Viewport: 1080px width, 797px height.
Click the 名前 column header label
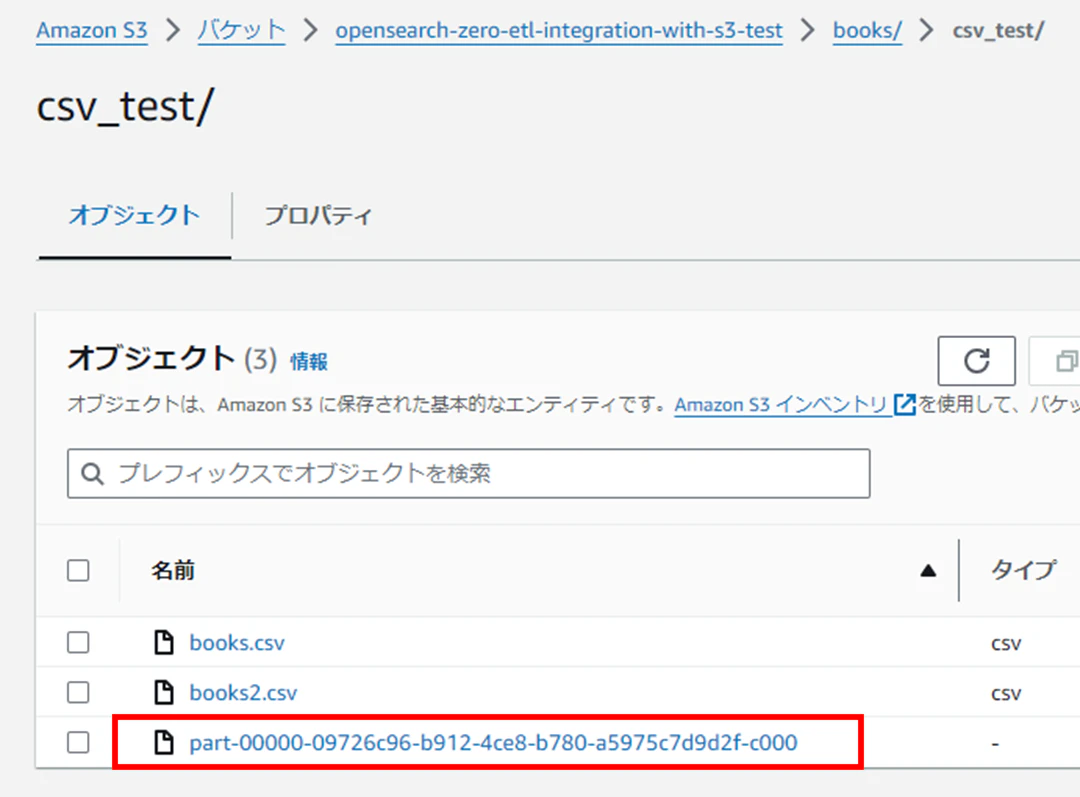(x=173, y=570)
